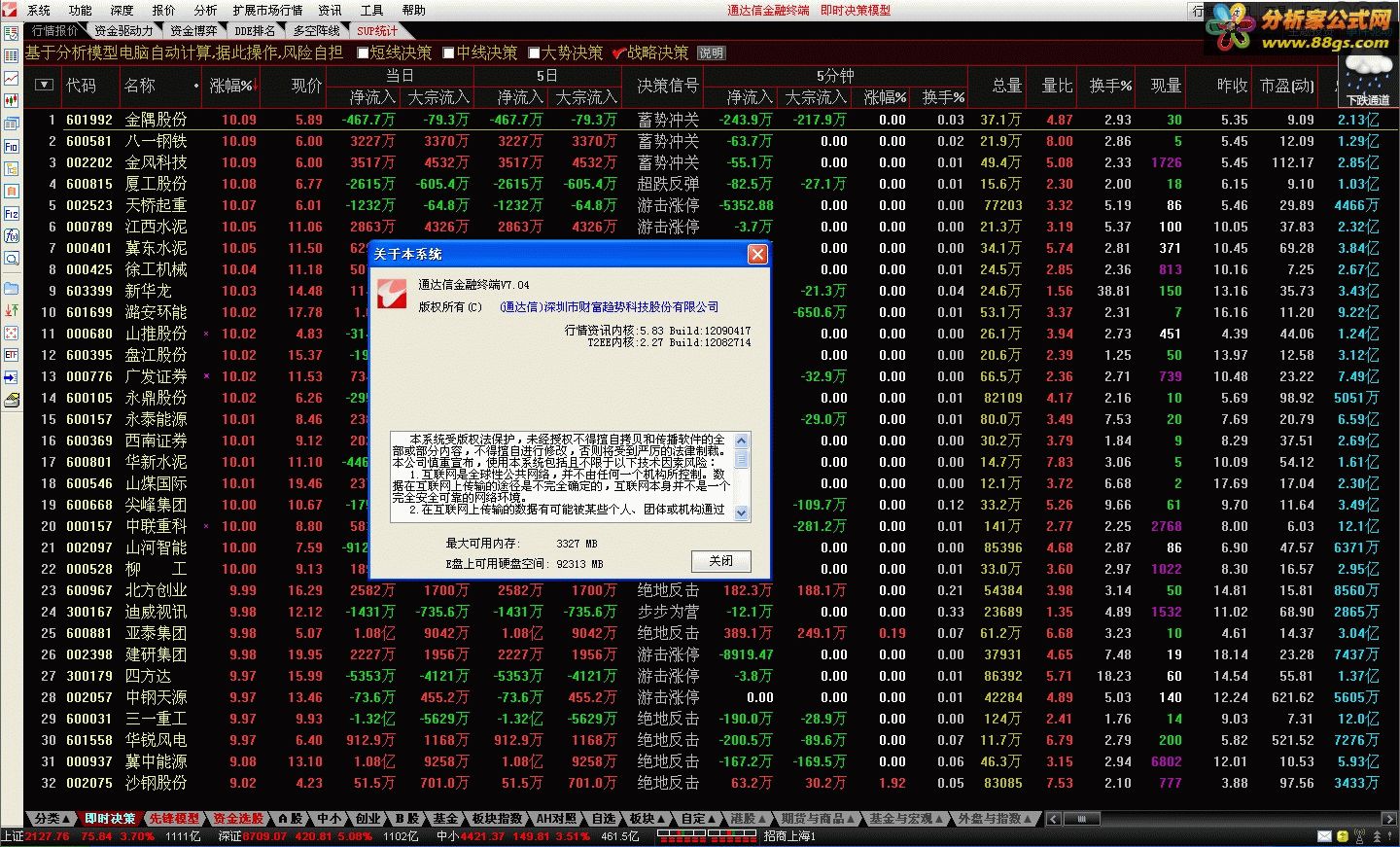Enable the 中线决策 checkbox
Viewport: 1400px width, 847px height.
coord(449,53)
